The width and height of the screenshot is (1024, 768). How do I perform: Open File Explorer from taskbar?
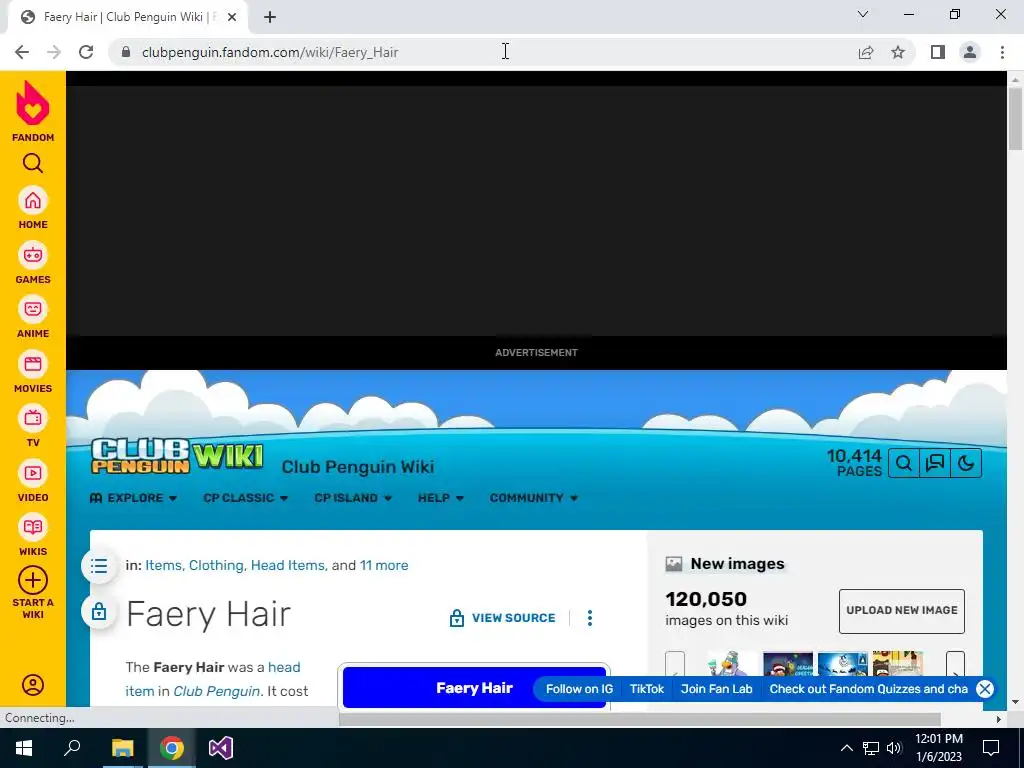click(122, 748)
